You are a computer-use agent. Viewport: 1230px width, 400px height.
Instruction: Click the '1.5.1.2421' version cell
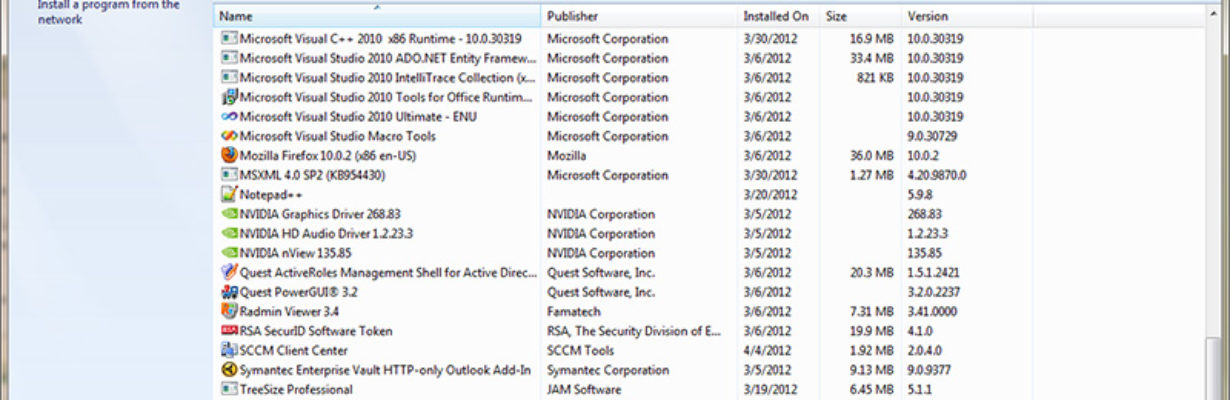(935, 273)
